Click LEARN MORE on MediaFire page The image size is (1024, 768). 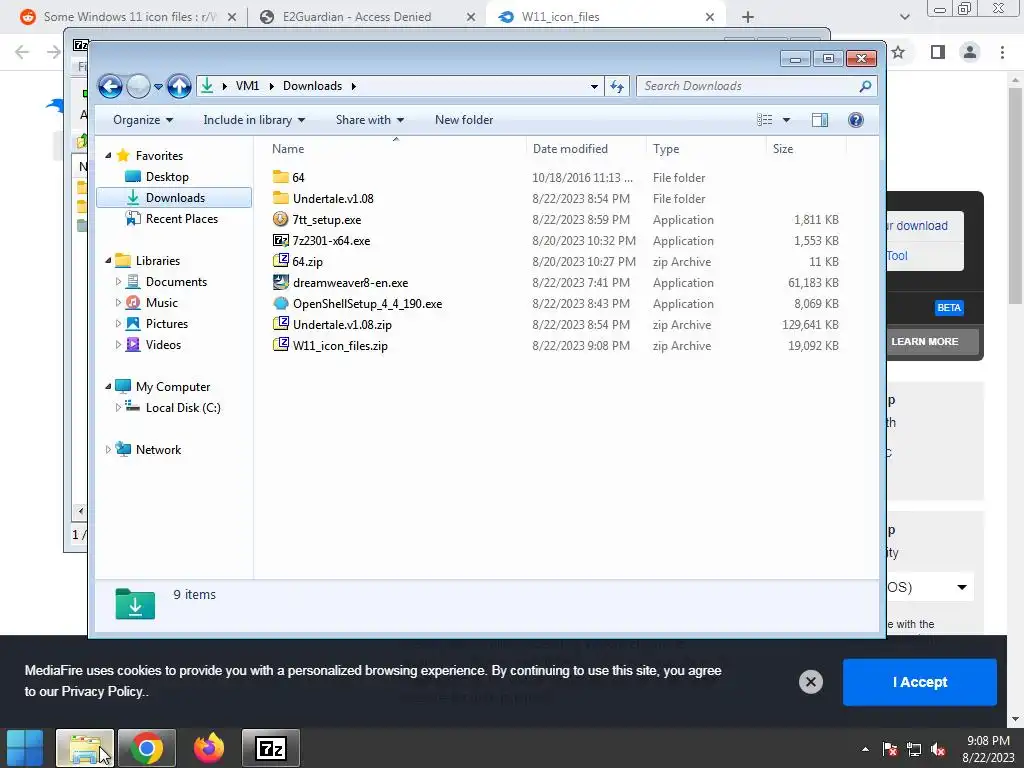(924, 342)
